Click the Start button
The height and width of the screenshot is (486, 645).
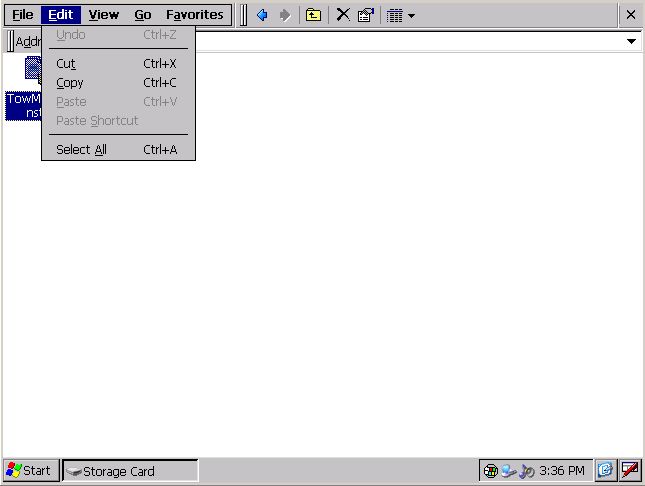click(x=31, y=470)
